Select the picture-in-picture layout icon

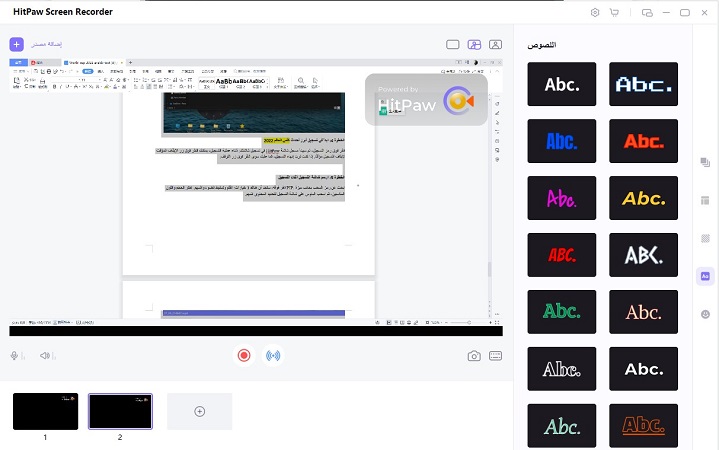tap(474, 44)
